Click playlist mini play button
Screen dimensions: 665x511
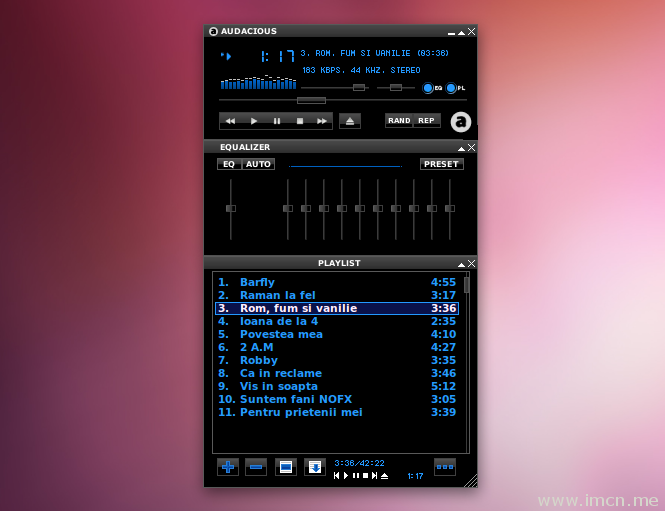click(346, 476)
